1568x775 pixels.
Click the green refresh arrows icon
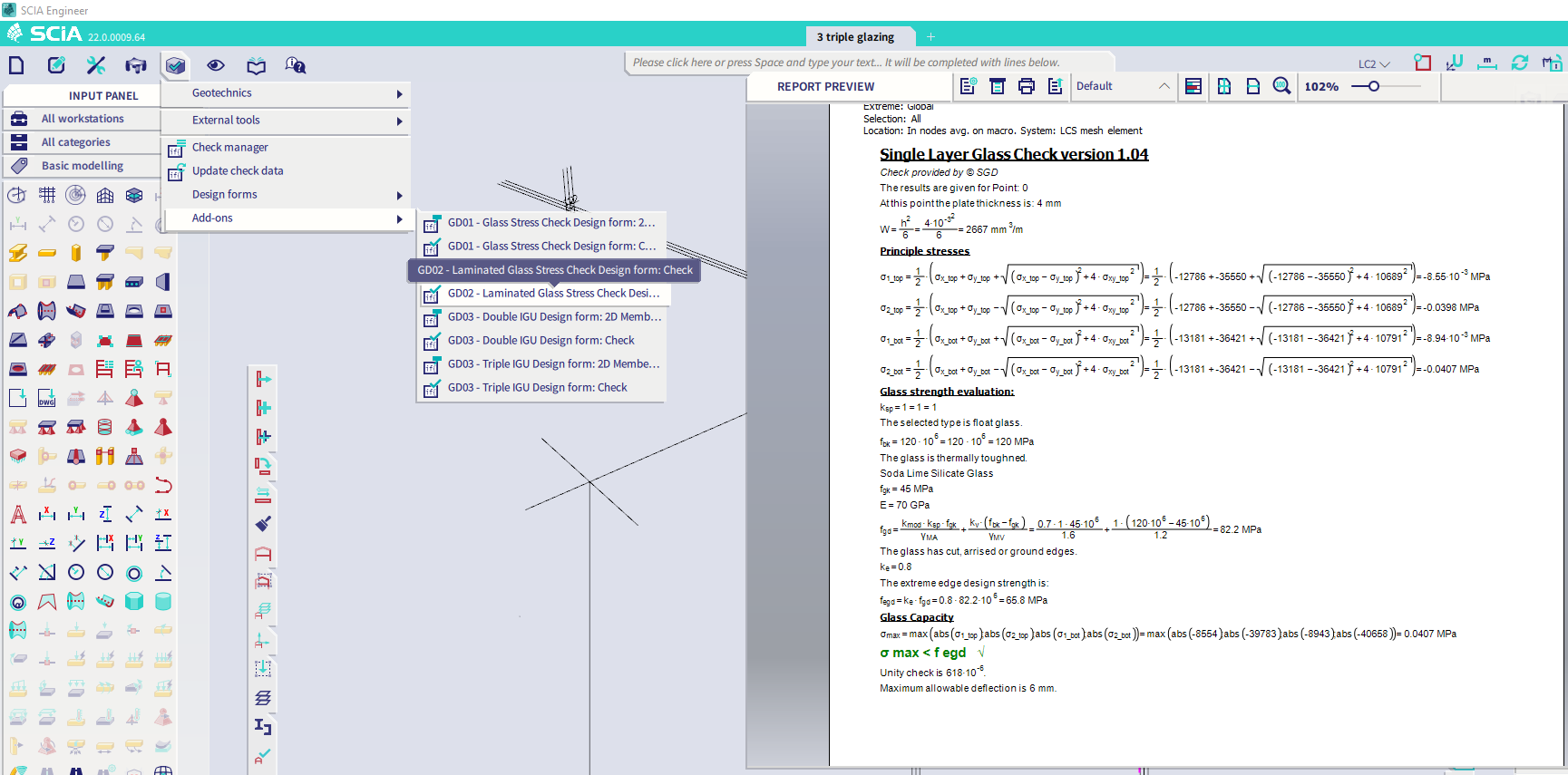(x=1520, y=63)
